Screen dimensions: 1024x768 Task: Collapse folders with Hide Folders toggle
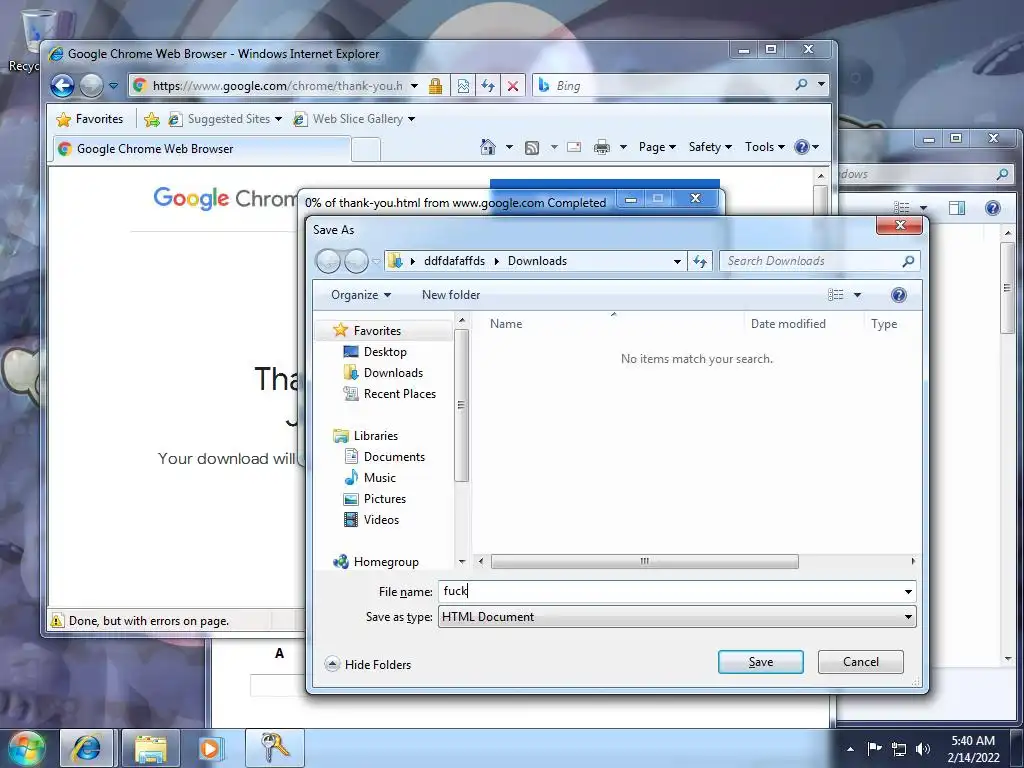pos(368,664)
